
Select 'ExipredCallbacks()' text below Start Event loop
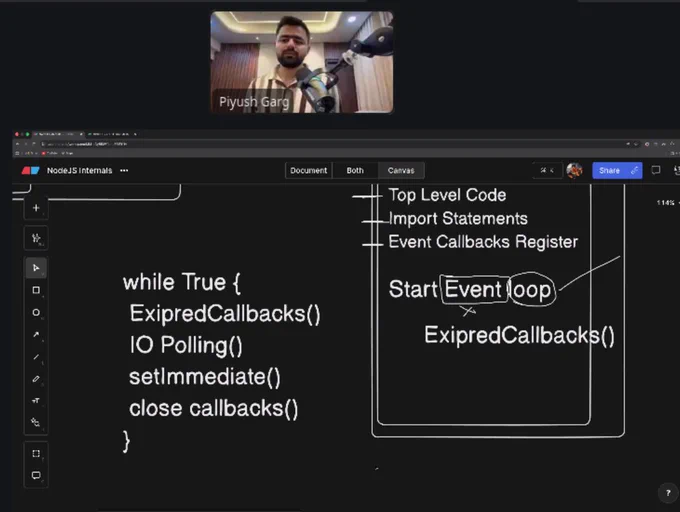[x=520, y=335]
